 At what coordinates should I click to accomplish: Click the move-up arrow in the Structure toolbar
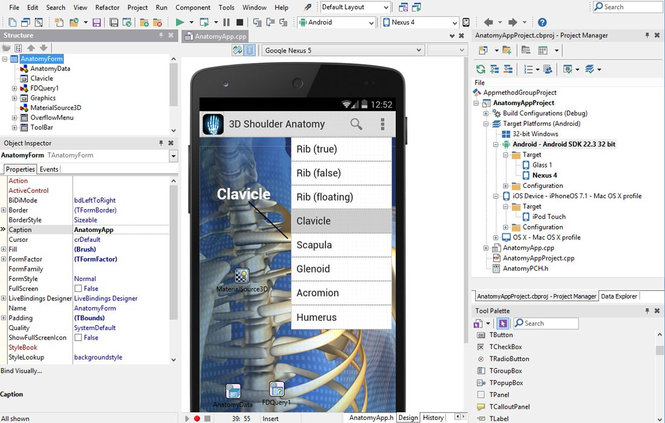coord(31,48)
